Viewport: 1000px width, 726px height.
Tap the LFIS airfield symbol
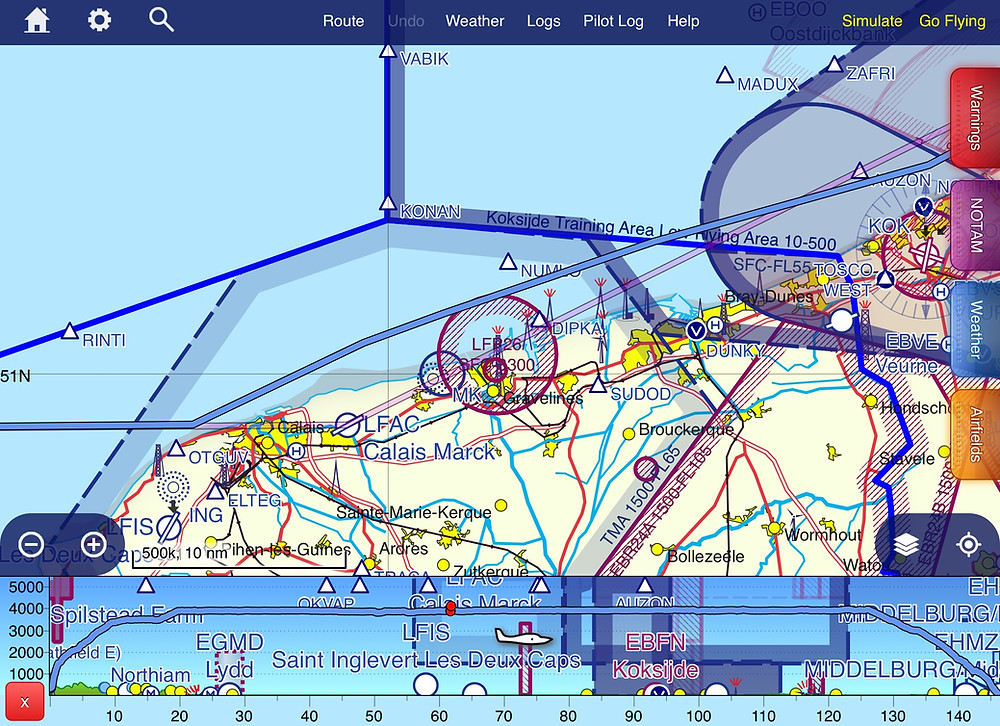[170, 528]
